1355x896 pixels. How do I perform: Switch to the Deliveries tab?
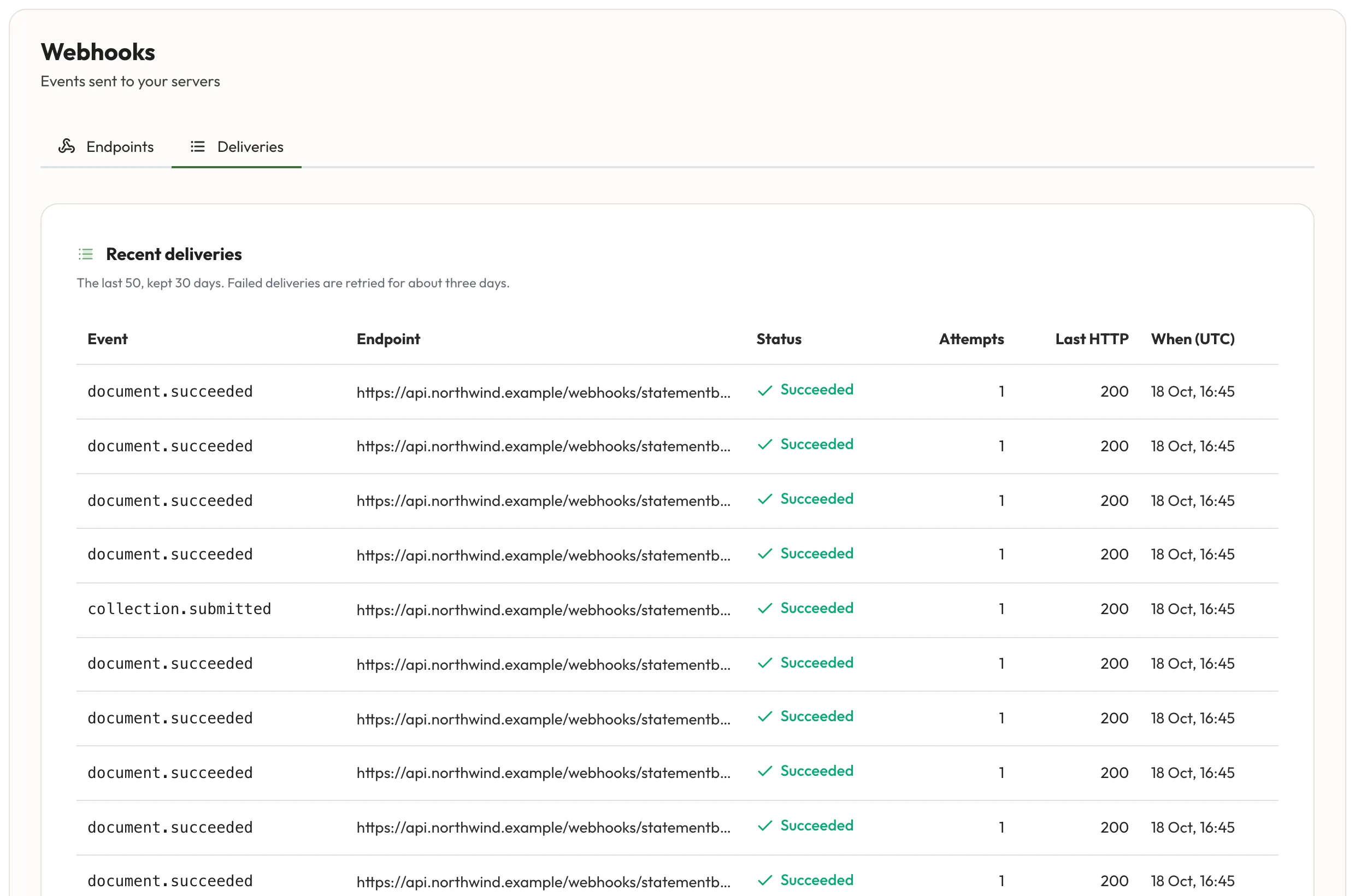[237, 147]
